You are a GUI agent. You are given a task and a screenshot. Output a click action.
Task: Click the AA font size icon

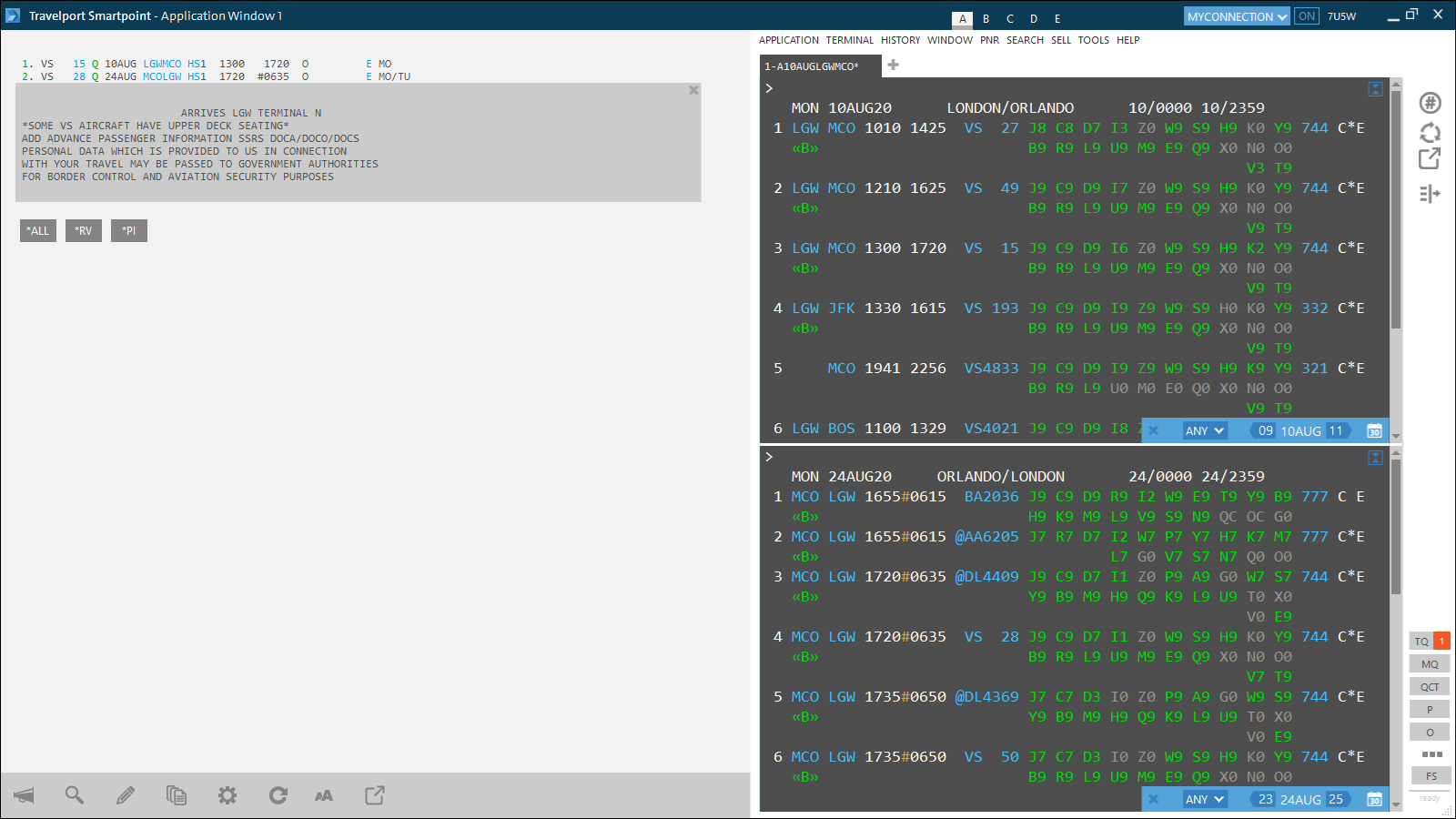pos(324,796)
